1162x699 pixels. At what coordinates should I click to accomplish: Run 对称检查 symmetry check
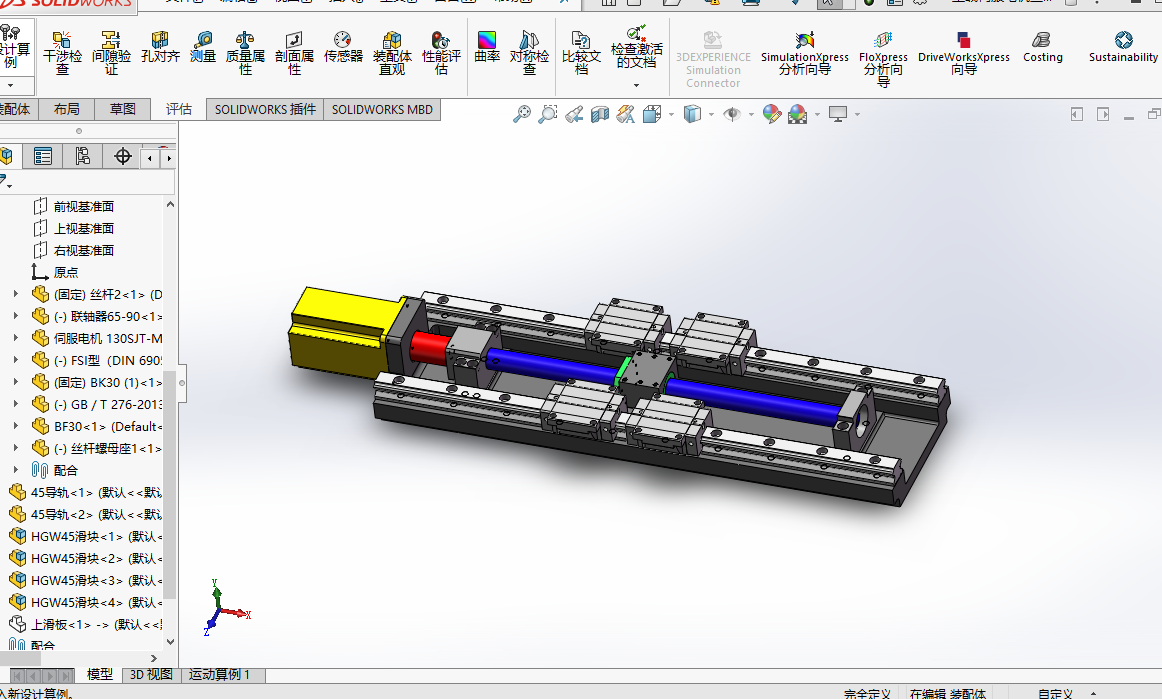529,52
